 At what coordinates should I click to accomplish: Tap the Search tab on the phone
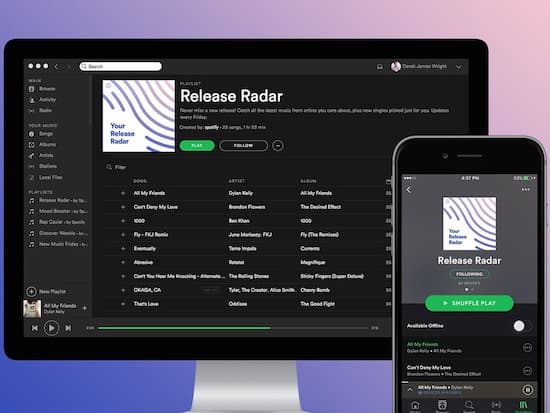(469, 406)
